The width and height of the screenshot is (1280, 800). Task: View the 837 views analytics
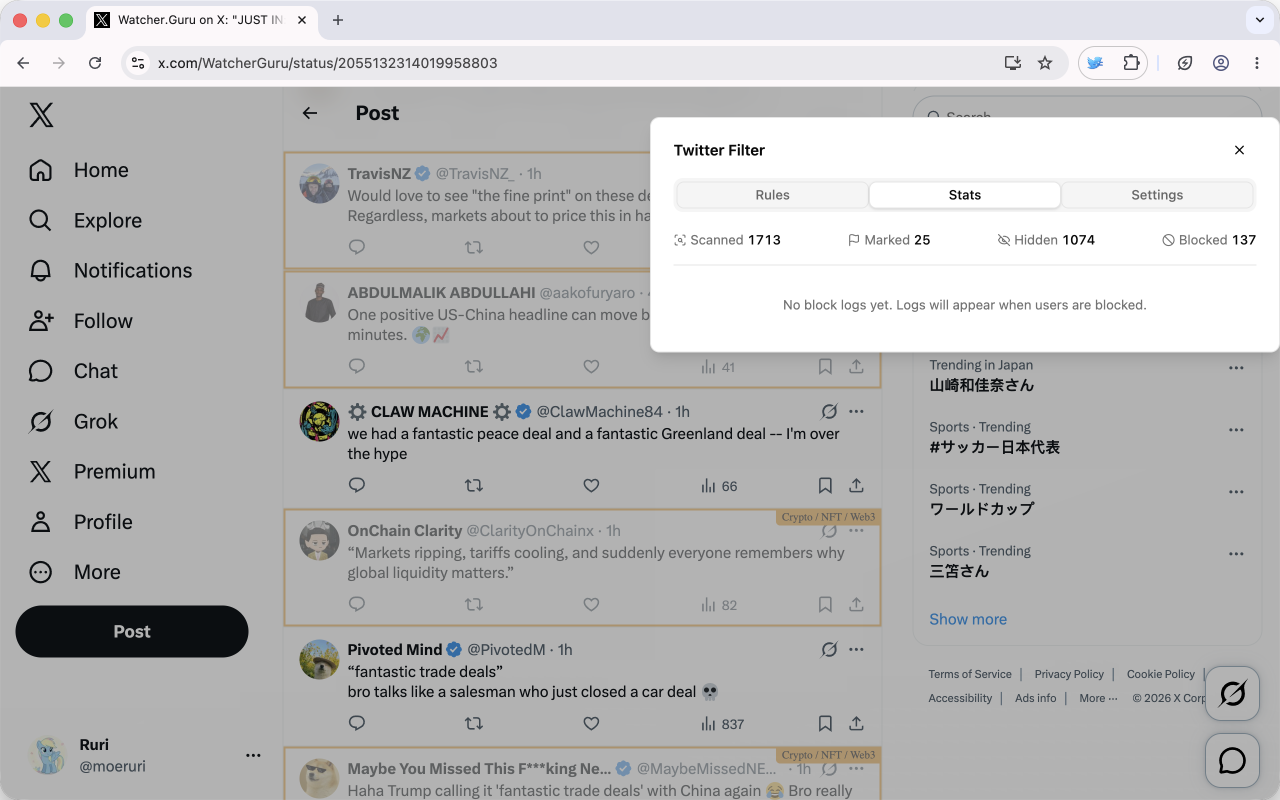(722, 724)
